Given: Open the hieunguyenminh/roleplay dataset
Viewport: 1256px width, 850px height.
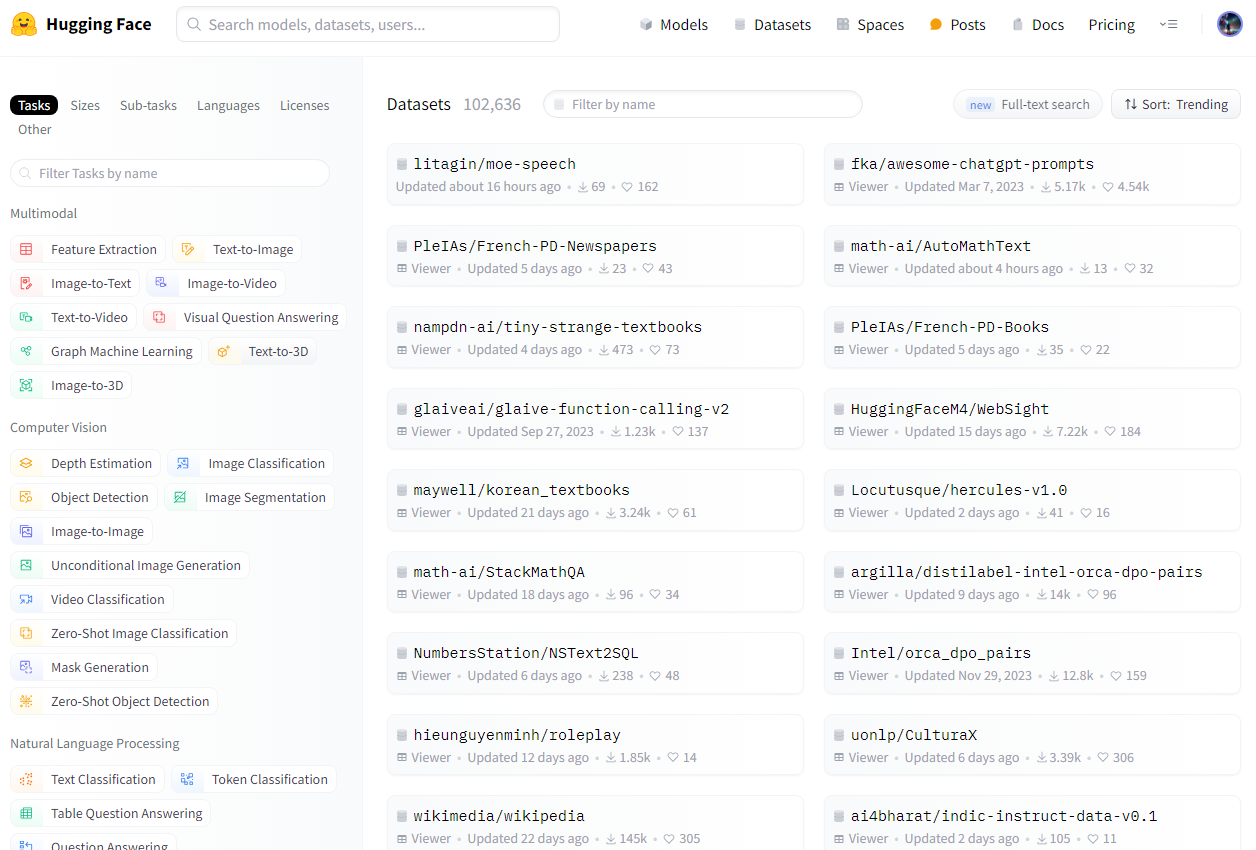Looking at the screenshot, I should 595,746.
